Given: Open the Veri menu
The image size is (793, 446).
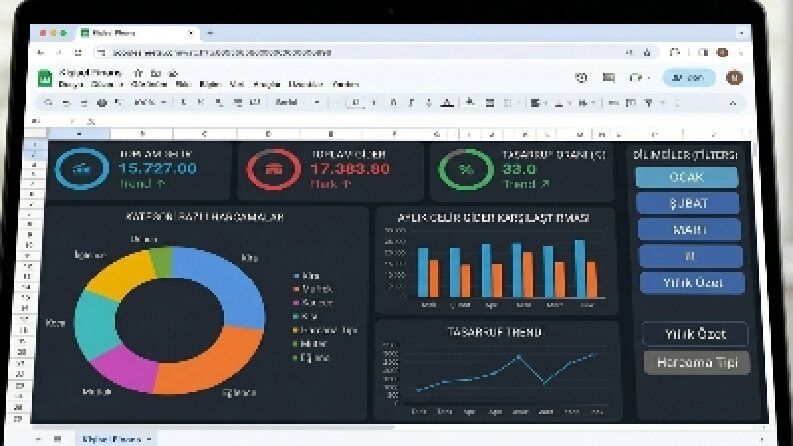Looking at the screenshot, I should point(237,84).
